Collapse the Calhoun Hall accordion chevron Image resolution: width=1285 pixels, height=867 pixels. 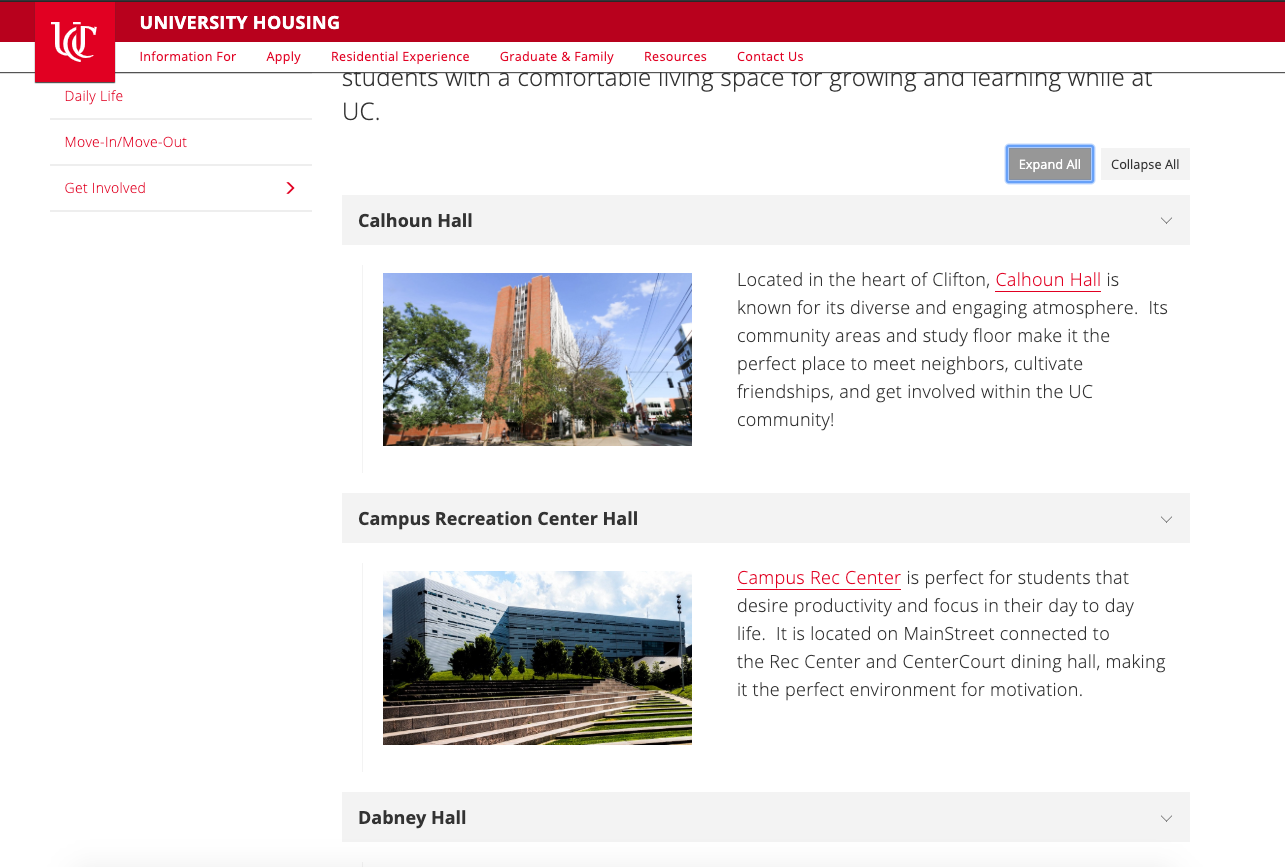1166,220
